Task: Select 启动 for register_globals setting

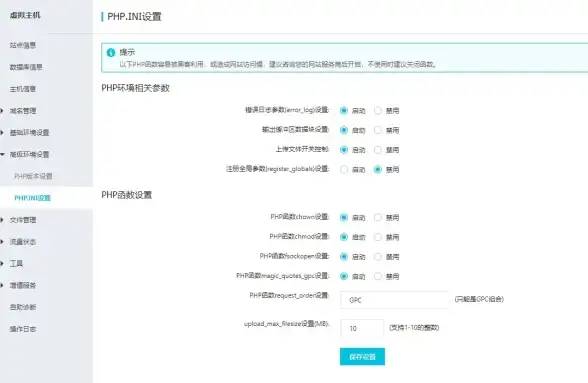Action: (x=344, y=170)
